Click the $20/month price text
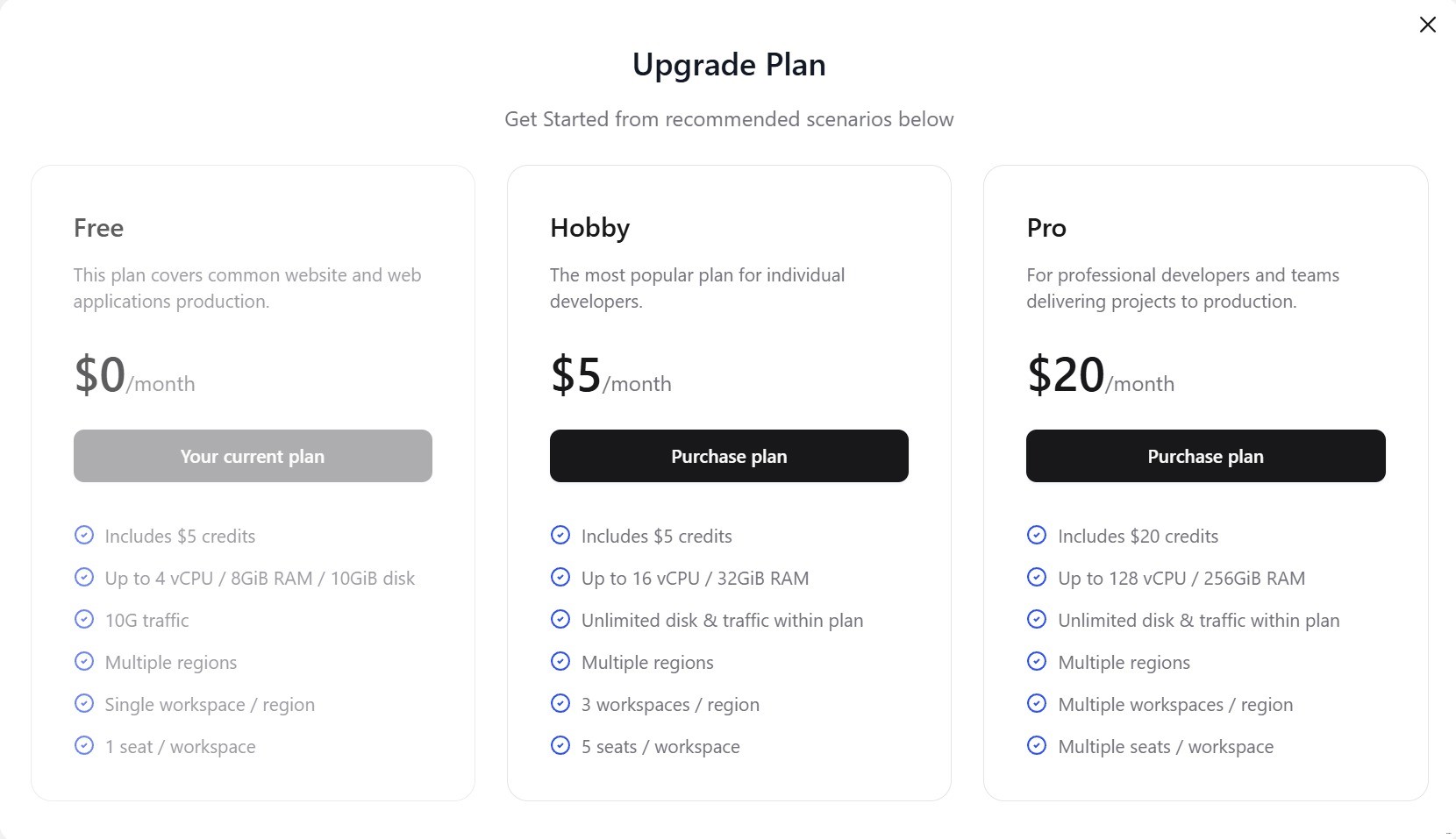The width and height of the screenshot is (1456, 839). point(1100,376)
